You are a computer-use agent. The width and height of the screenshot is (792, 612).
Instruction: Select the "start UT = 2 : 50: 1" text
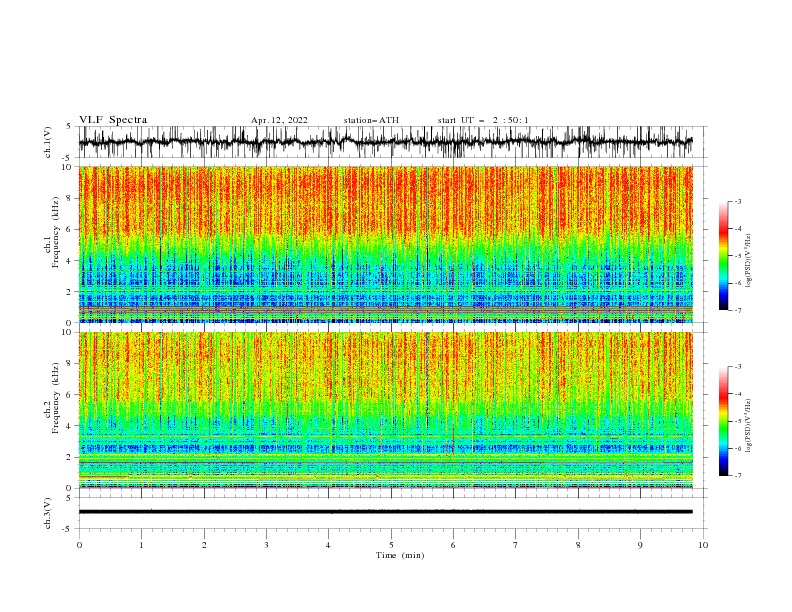click(483, 120)
